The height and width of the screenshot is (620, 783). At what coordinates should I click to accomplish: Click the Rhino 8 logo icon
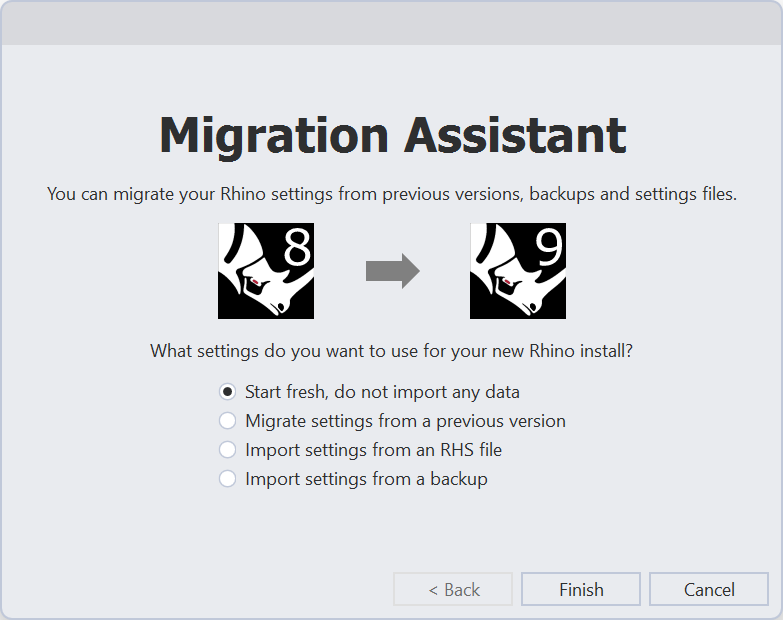pos(266,271)
